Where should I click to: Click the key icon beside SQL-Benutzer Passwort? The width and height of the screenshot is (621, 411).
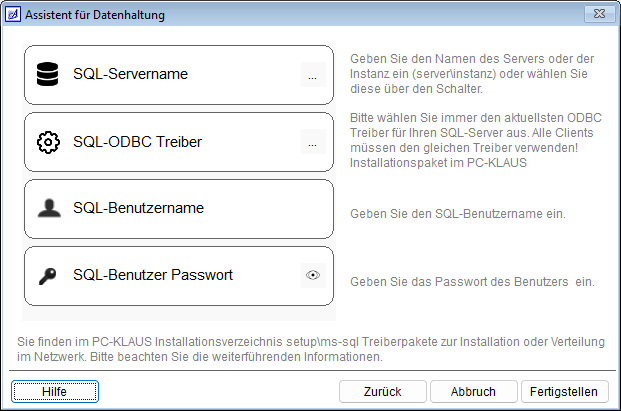(x=47, y=275)
